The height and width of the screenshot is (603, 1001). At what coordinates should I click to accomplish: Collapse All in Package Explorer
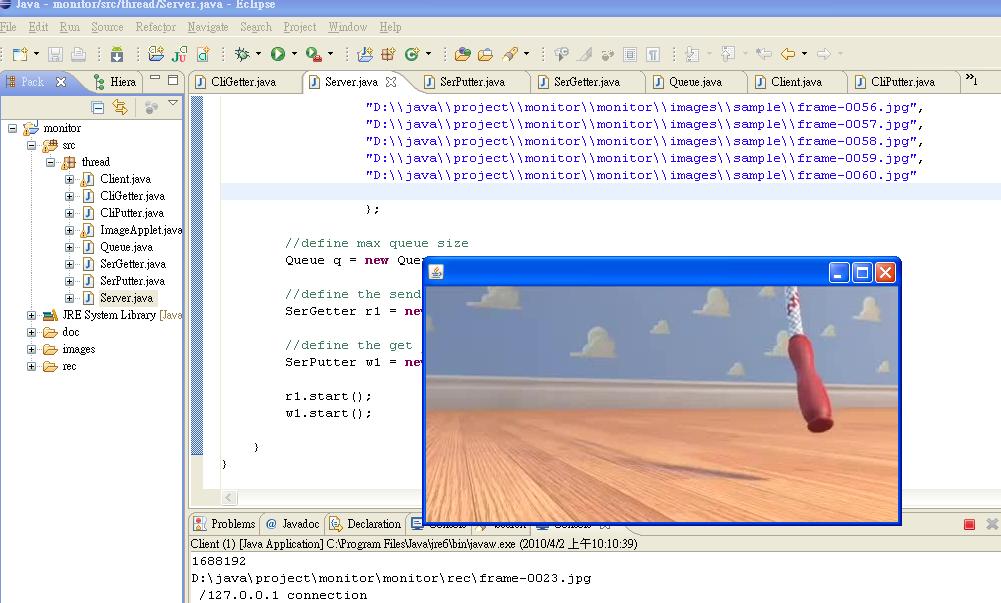pyautogui.click(x=98, y=107)
